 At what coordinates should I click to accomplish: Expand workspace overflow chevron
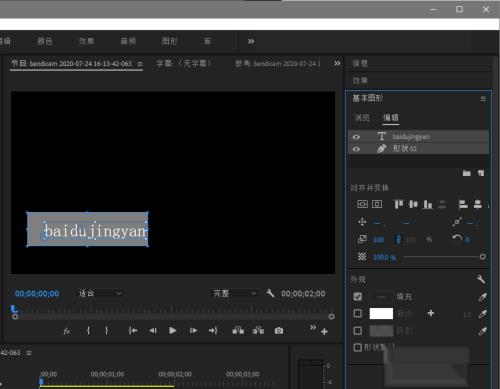point(251,41)
